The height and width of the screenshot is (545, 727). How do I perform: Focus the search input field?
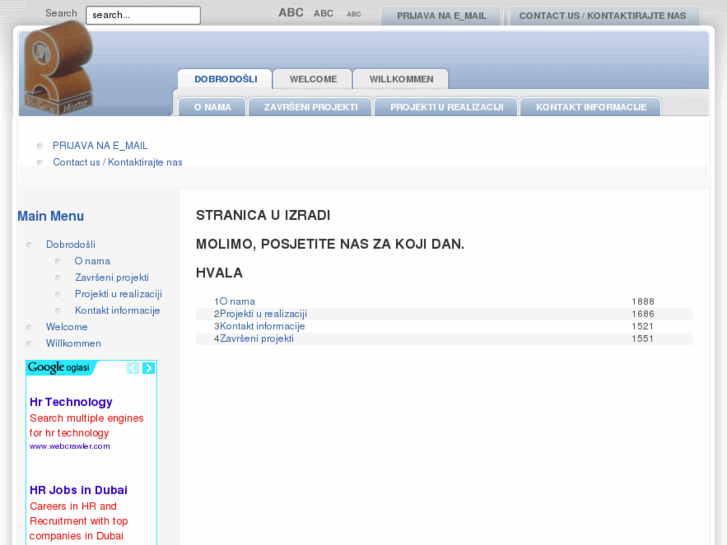pos(142,15)
